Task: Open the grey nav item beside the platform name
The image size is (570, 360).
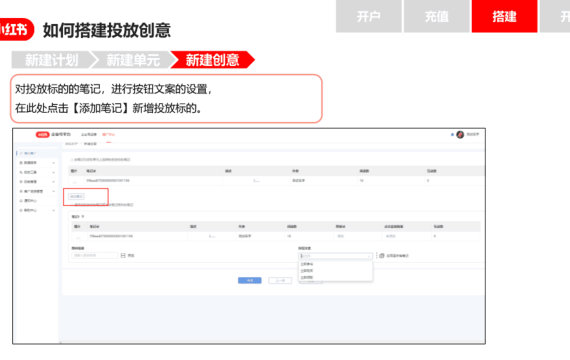Action: pos(89,135)
